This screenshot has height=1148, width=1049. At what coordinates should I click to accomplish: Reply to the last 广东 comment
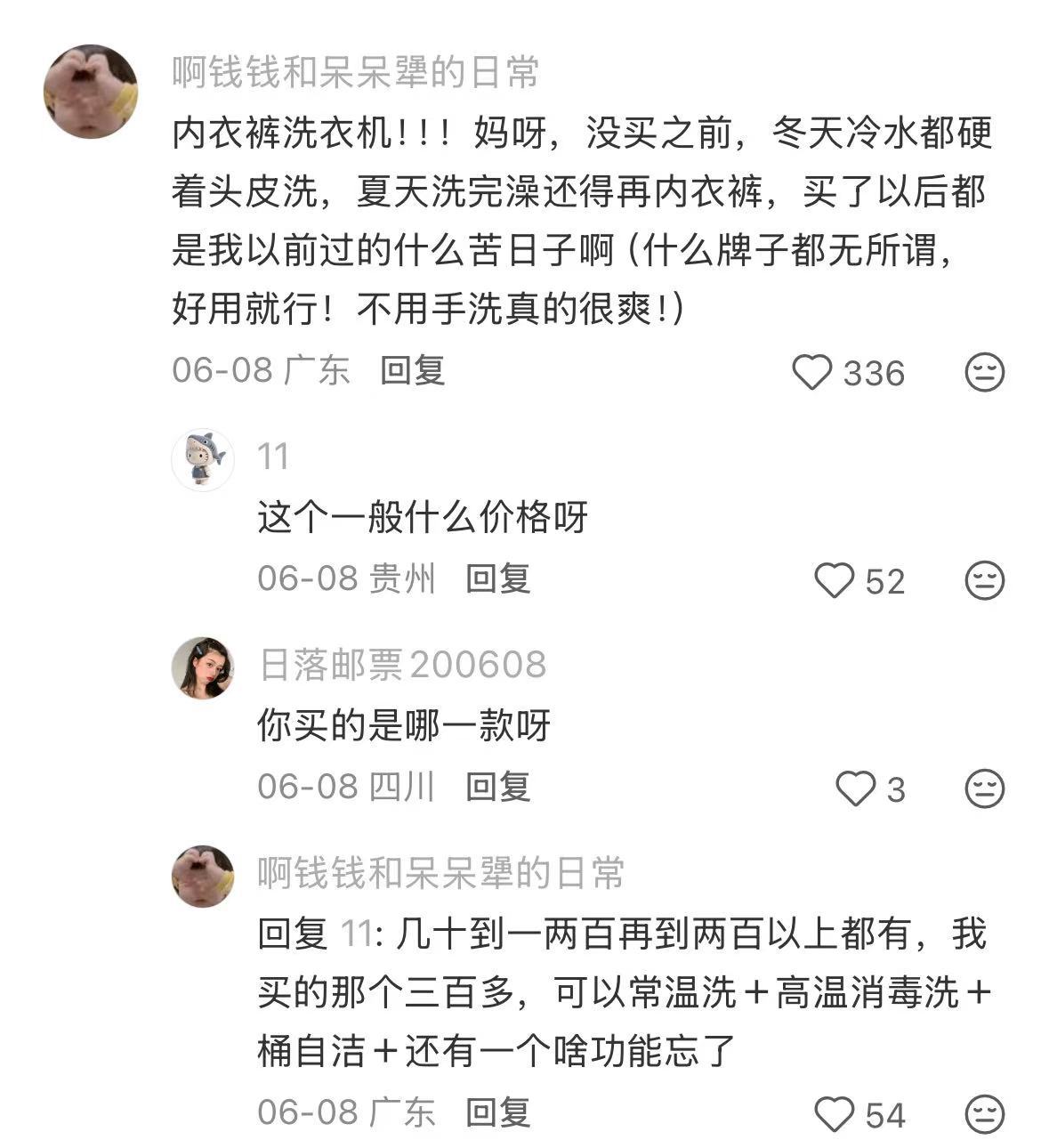point(498,1112)
